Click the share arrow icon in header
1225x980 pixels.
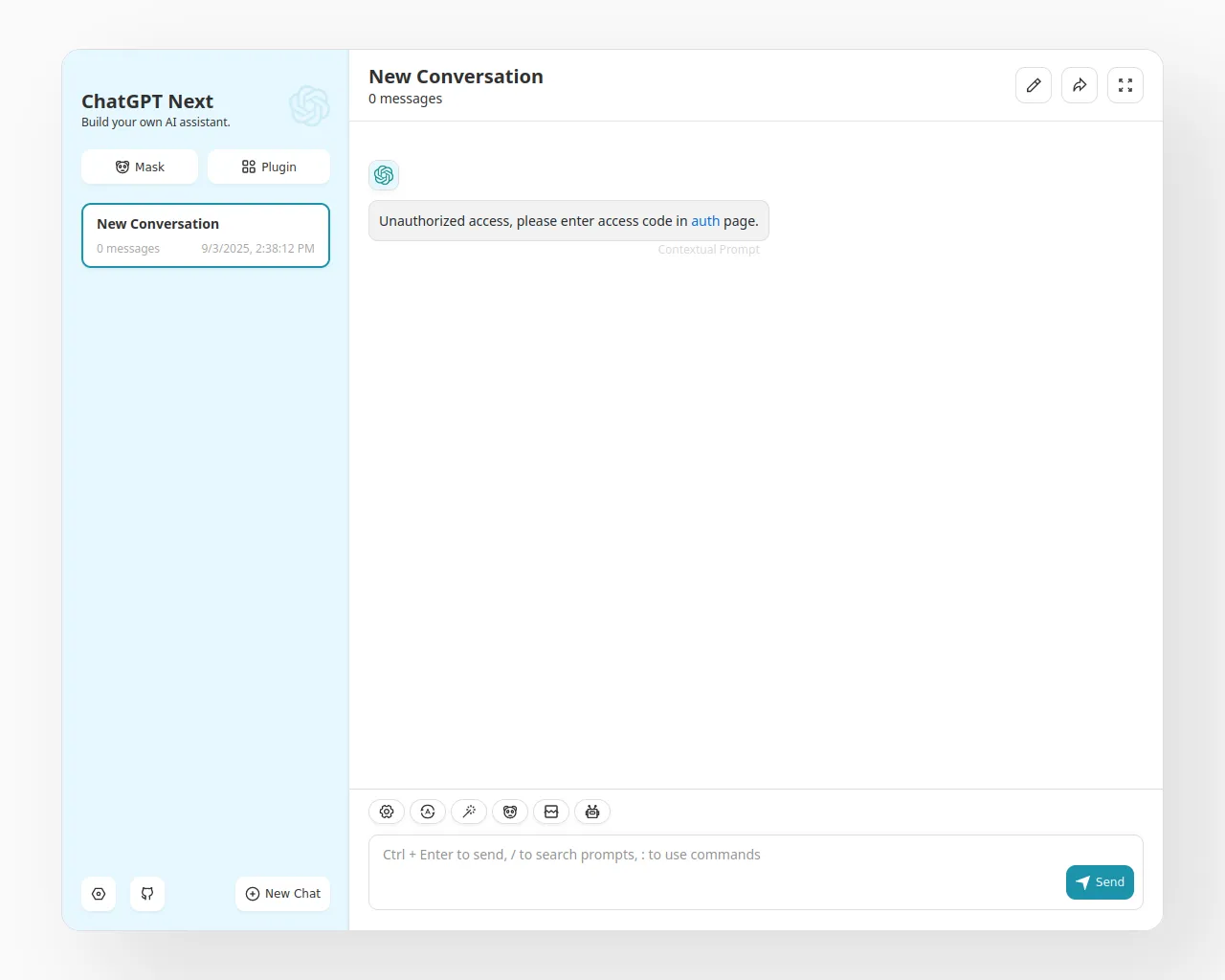(x=1080, y=85)
